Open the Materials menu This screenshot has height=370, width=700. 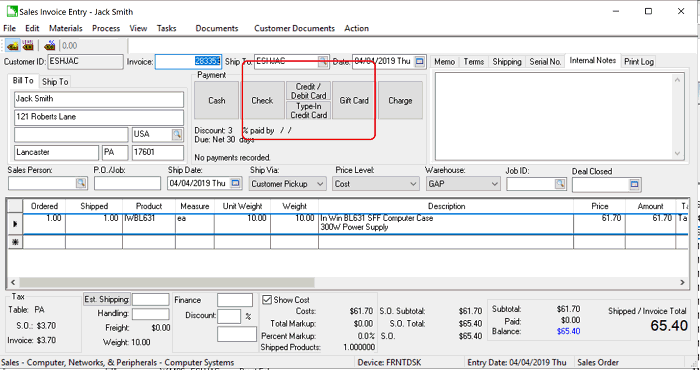[x=66, y=28]
